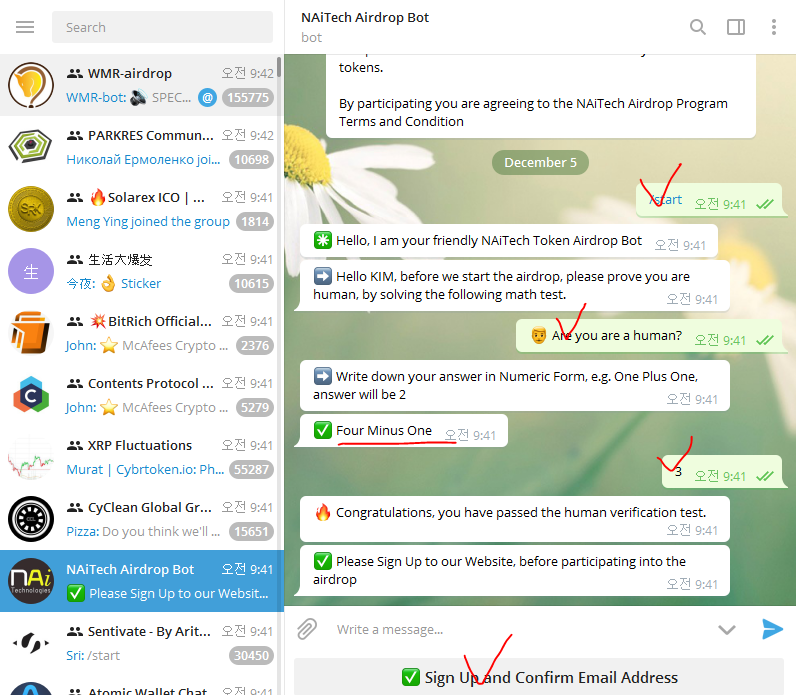
Task: Click the @ mention badge in WMR-airdrop
Action: 207,97
